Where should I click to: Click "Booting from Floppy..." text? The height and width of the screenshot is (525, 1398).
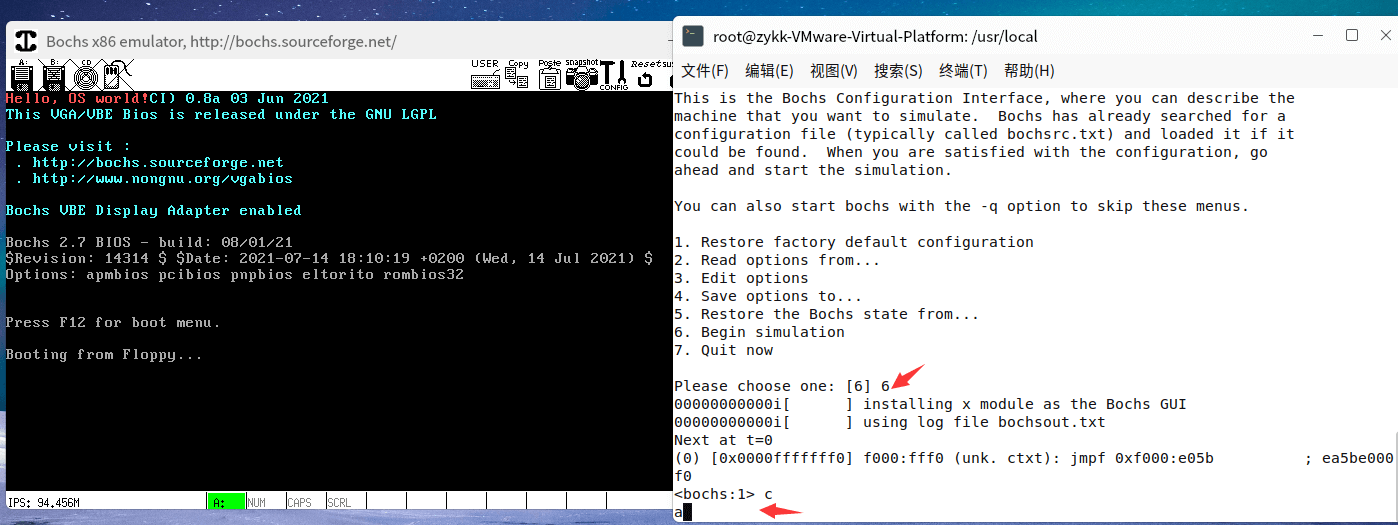104,354
